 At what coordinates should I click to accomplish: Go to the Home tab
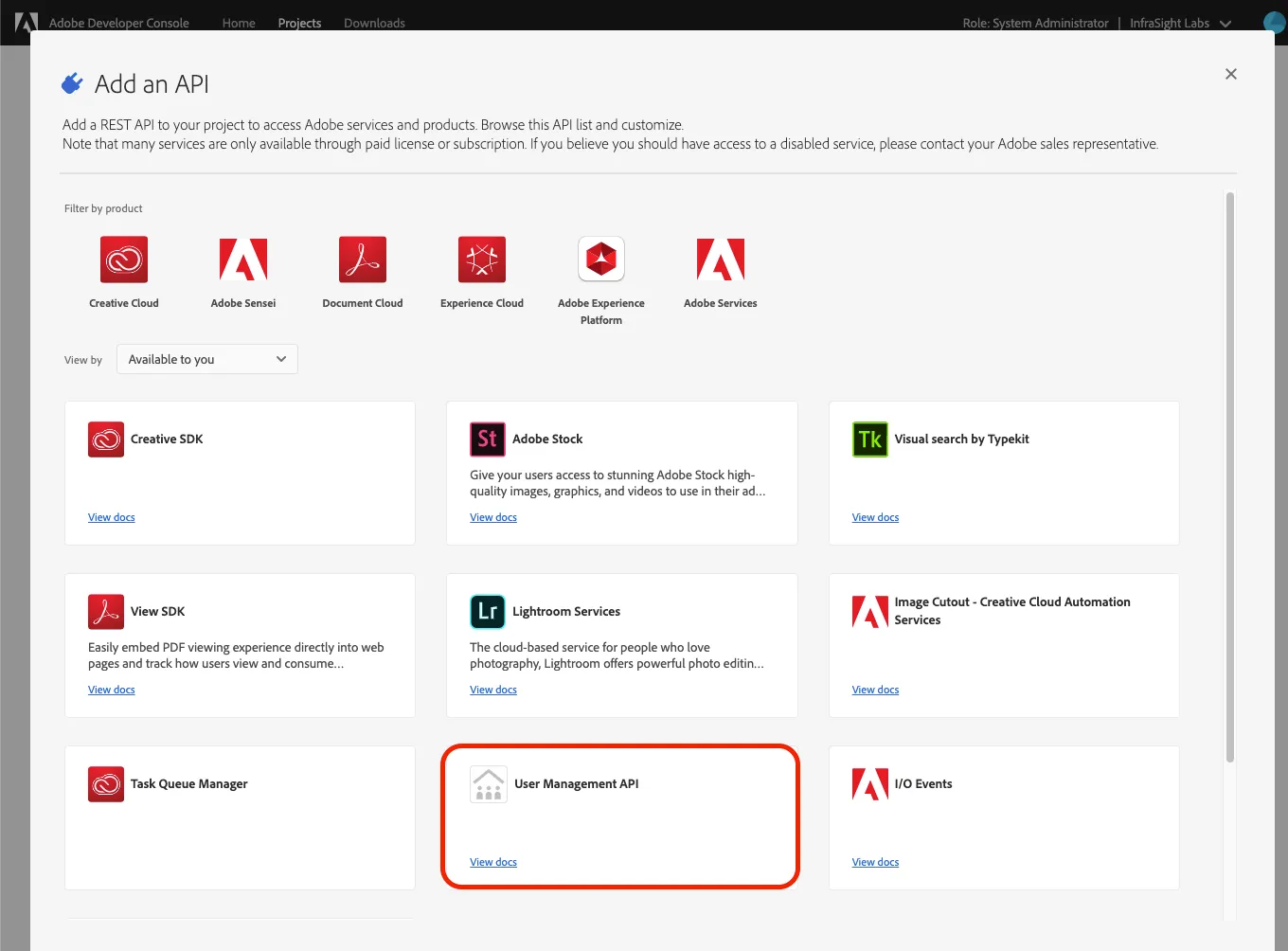click(x=239, y=23)
